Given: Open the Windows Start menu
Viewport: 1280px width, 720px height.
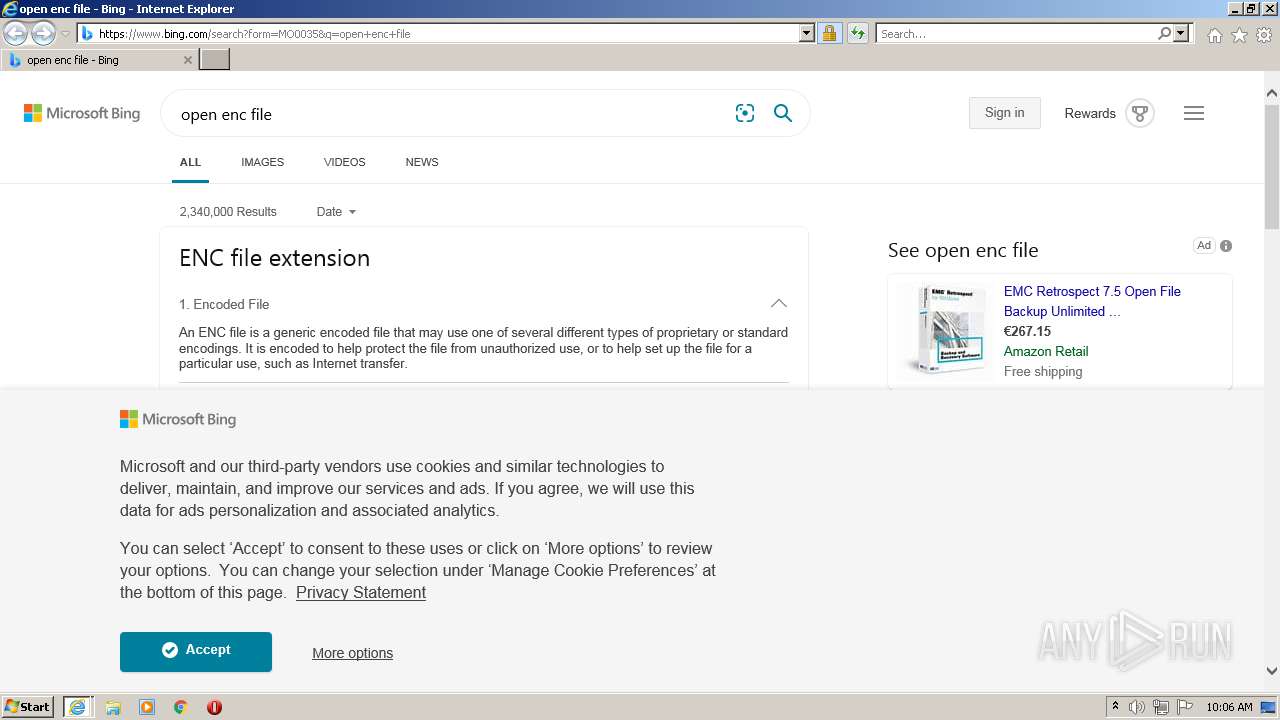Looking at the screenshot, I should pos(28,707).
